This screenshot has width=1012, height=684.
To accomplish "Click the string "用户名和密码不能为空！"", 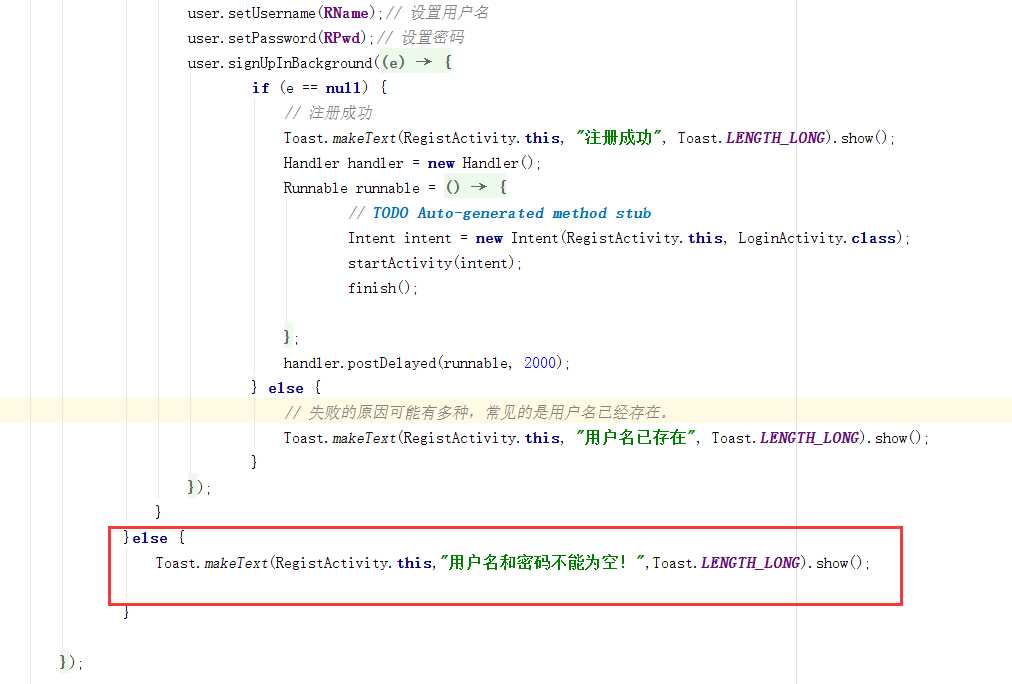I will pyautogui.click(x=543, y=563).
